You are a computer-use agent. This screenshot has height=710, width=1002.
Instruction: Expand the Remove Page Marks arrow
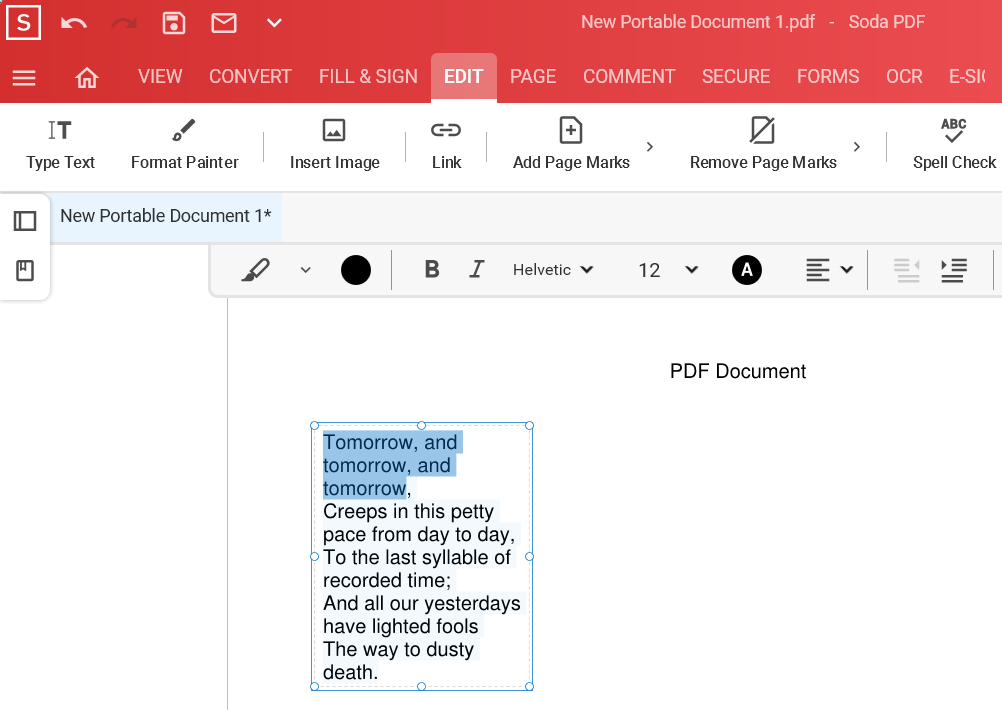click(x=857, y=147)
